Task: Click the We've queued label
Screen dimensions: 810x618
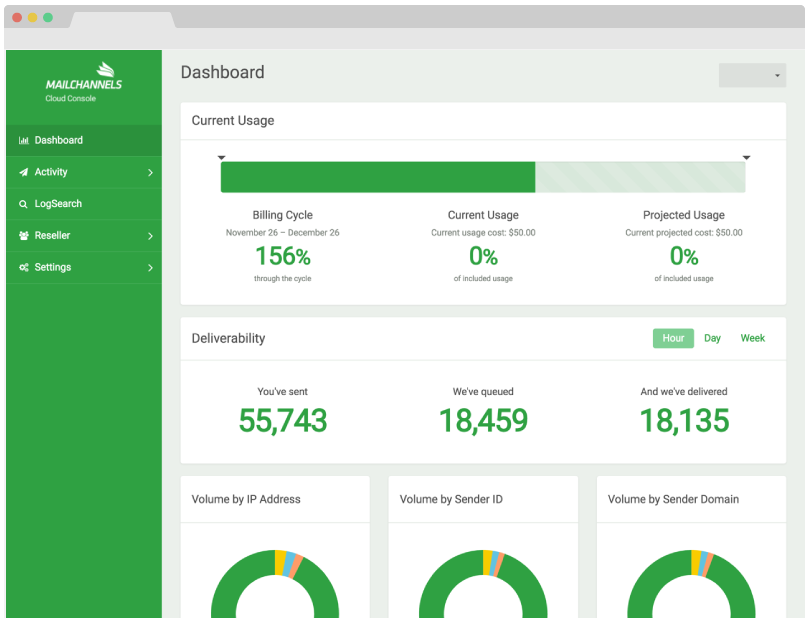Action: click(x=484, y=392)
